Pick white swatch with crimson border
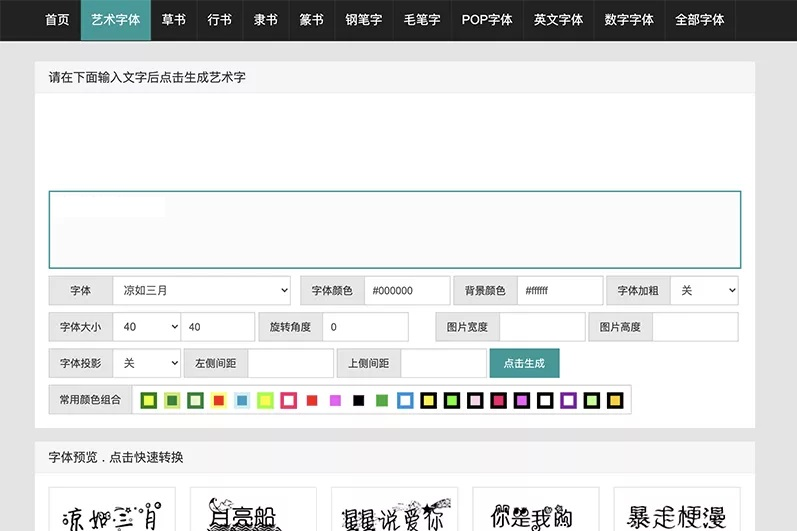This screenshot has height=531, width=797. coord(289,400)
